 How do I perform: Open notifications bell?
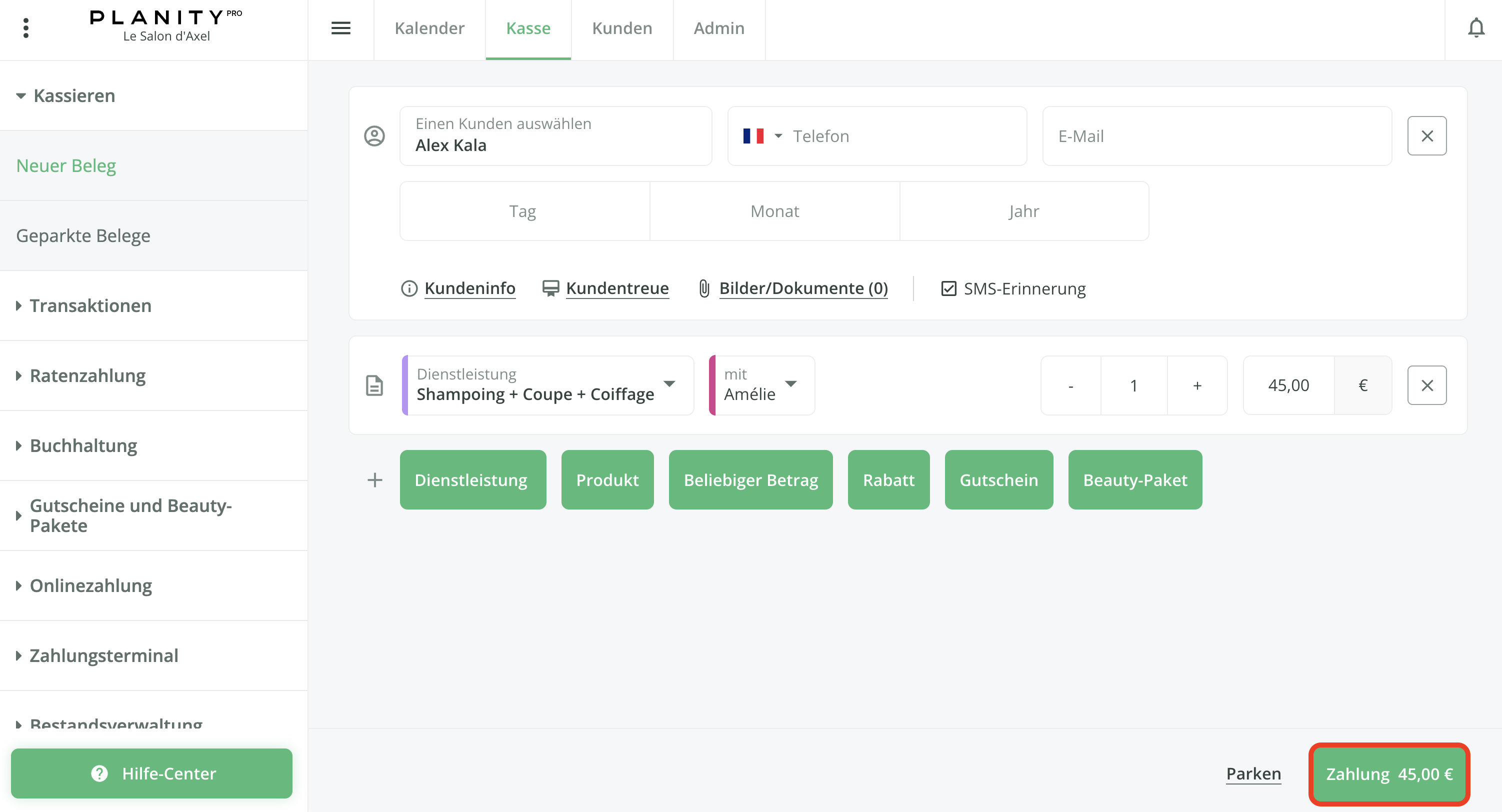pos(1475,28)
